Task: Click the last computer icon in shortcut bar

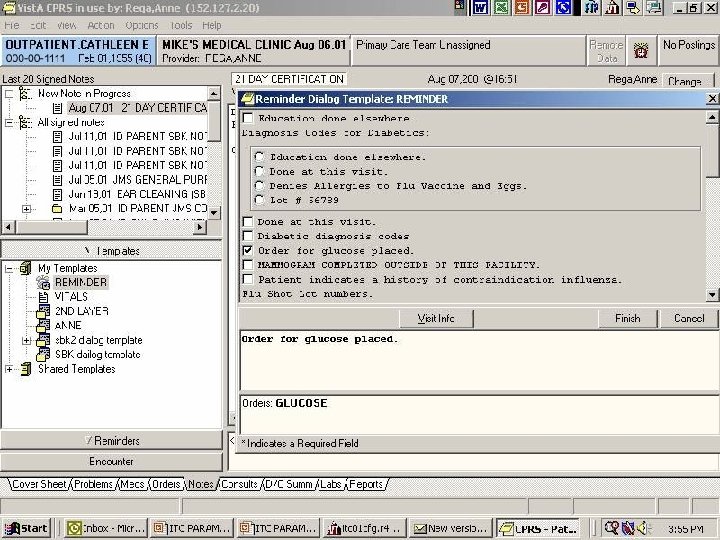Action: coord(654,7)
